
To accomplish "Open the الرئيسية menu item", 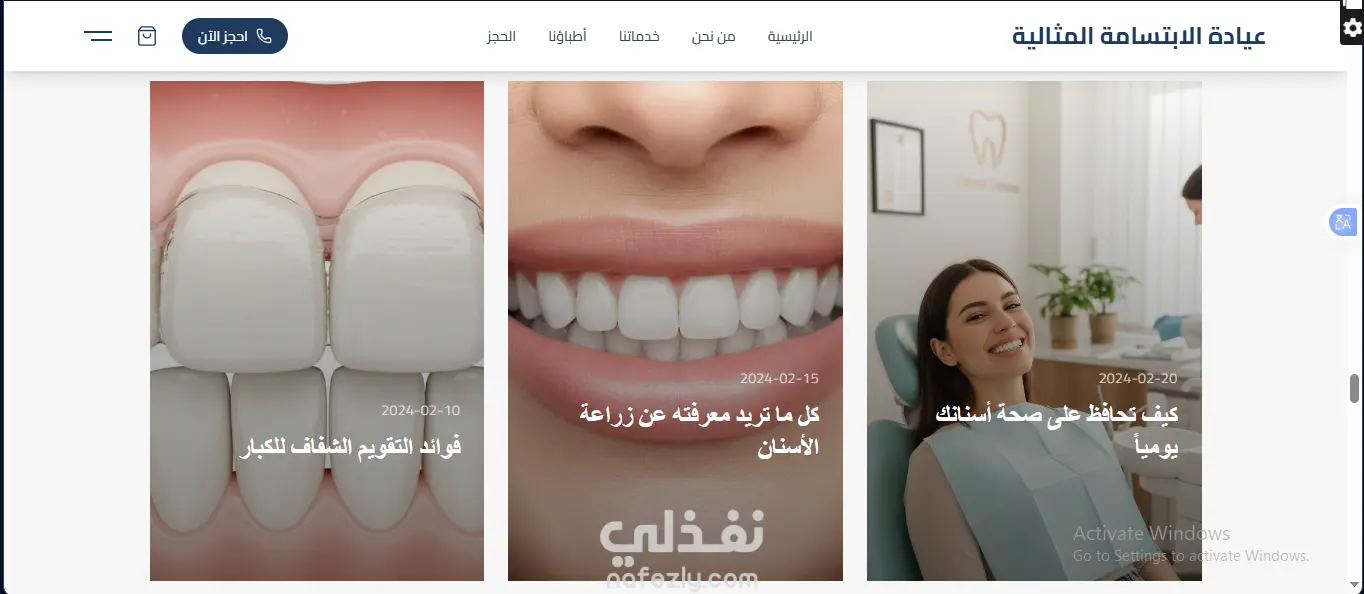I will pyautogui.click(x=790, y=36).
